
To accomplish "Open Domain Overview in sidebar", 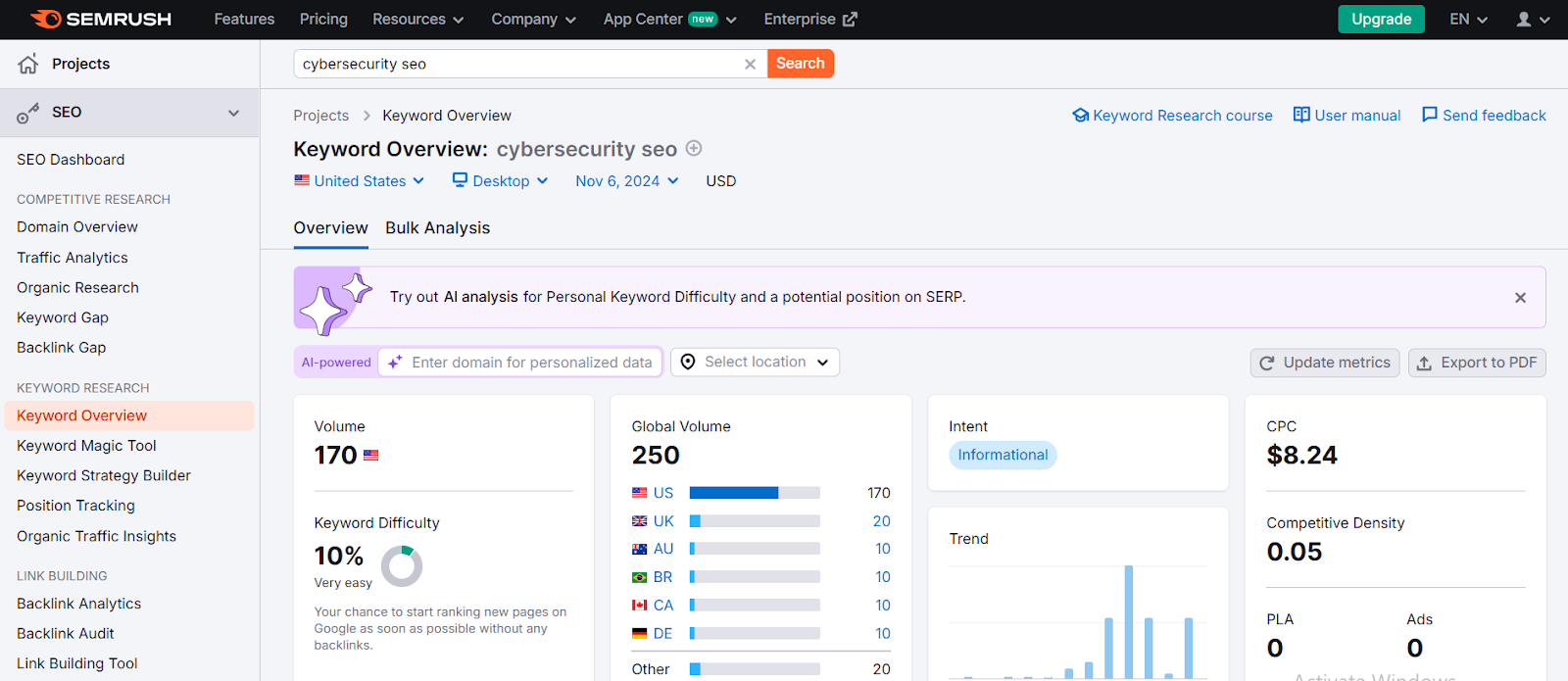I will point(77,227).
